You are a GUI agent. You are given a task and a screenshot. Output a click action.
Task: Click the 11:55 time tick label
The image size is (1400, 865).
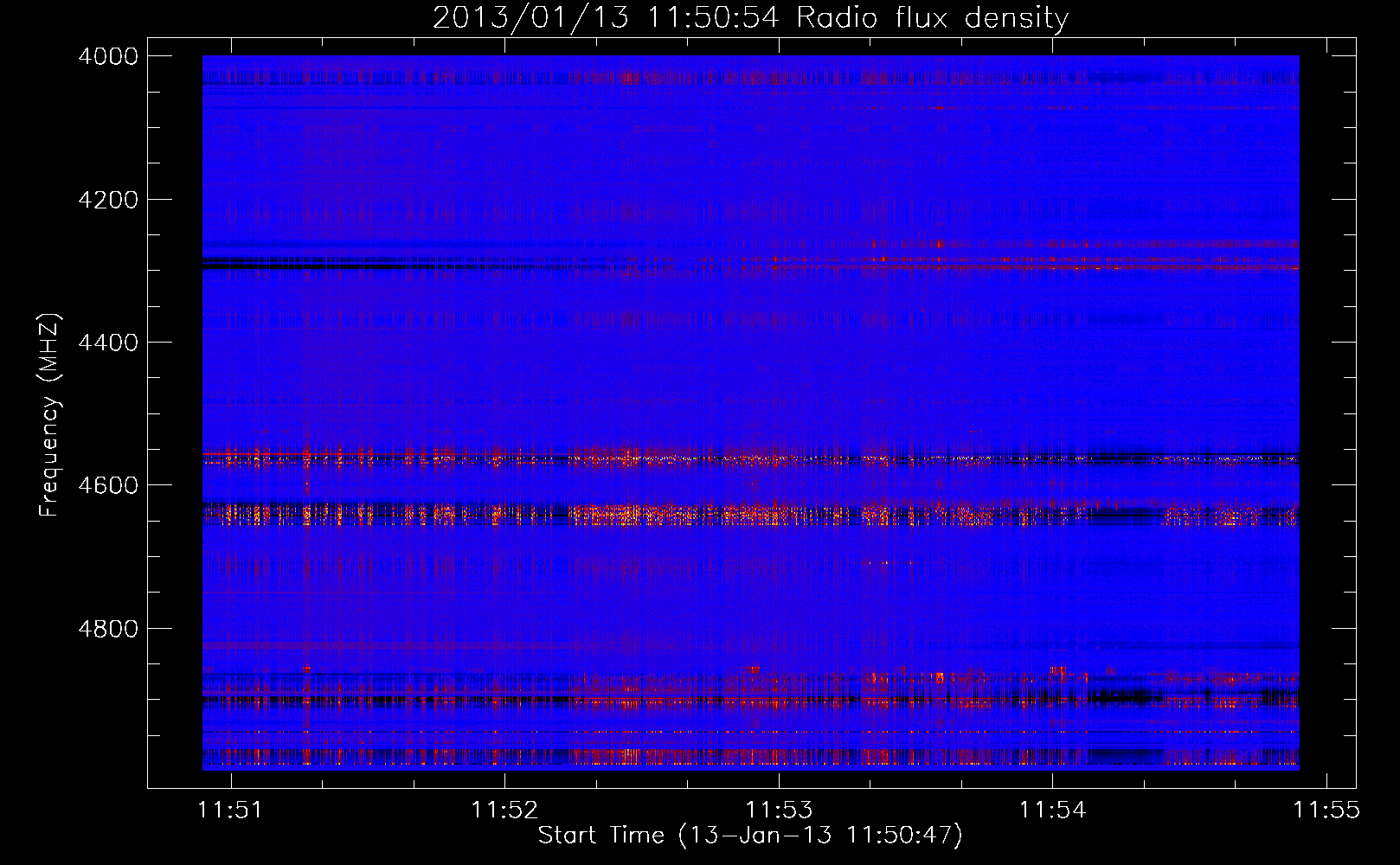click(x=1326, y=811)
